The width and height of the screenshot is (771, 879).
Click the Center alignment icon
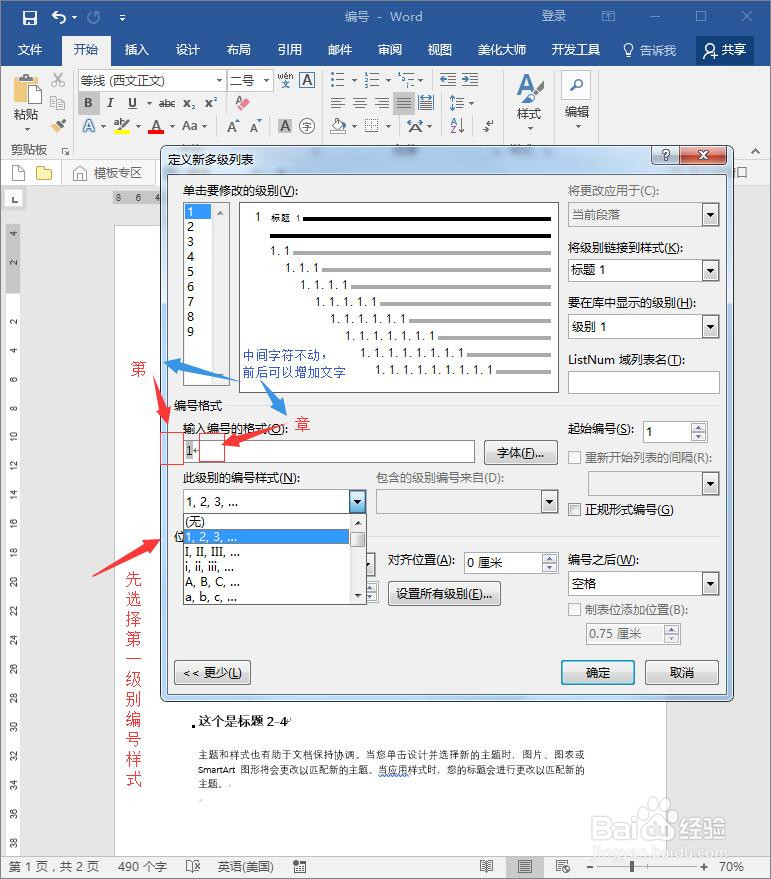pos(359,103)
